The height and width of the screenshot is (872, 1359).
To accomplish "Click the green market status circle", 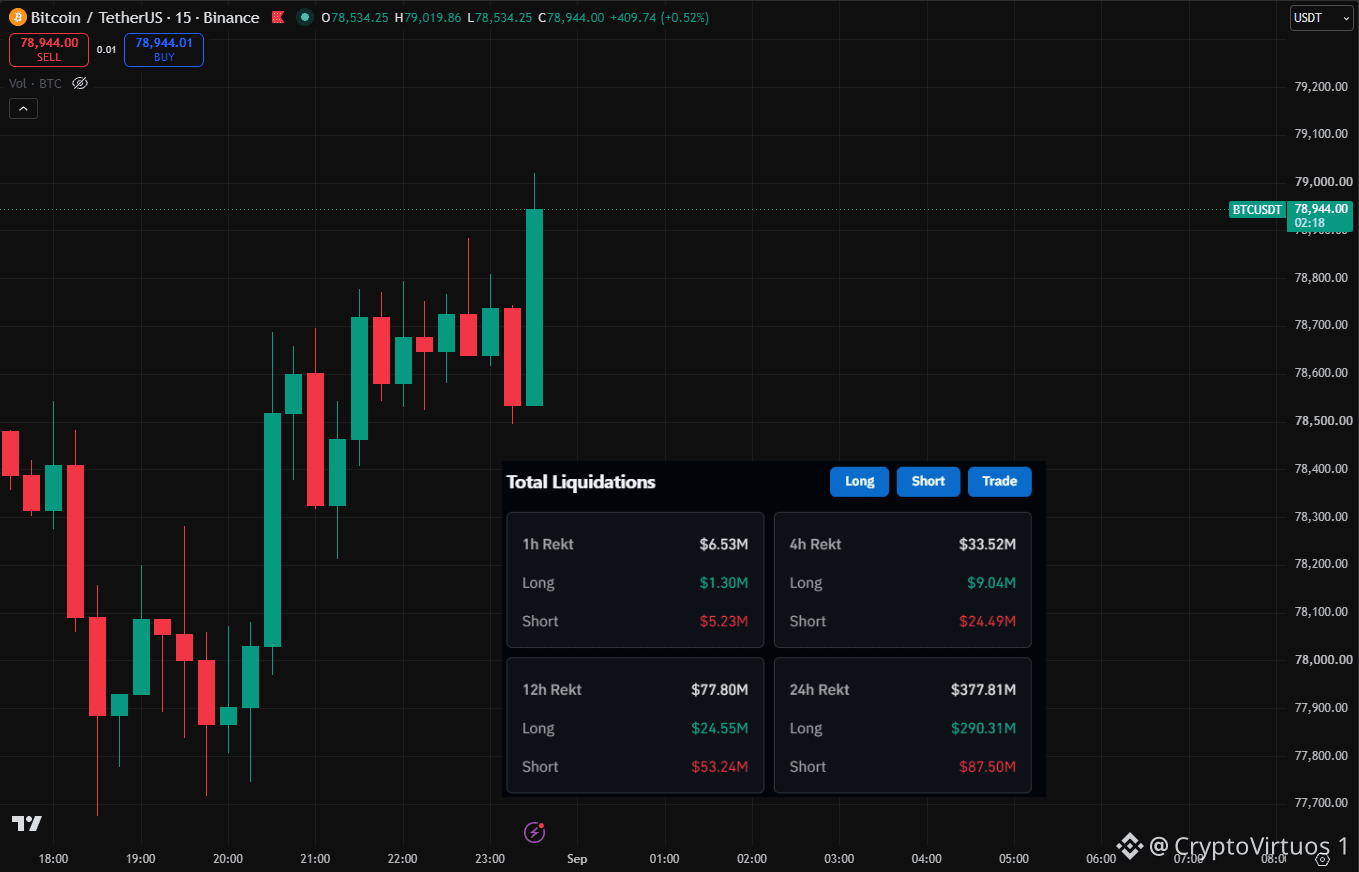I will click(x=305, y=18).
